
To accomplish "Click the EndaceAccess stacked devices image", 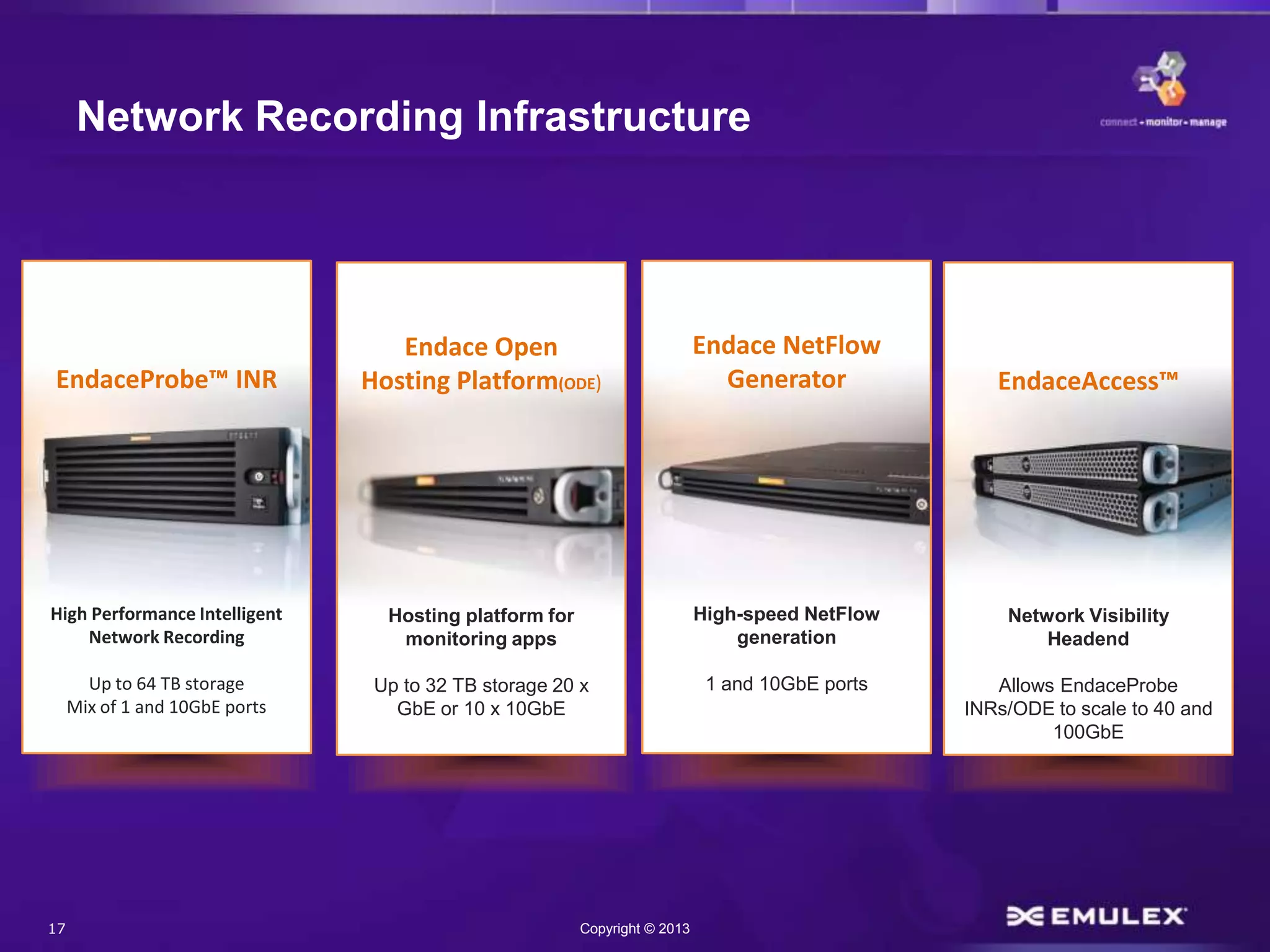I will pyautogui.click(x=1101, y=488).
